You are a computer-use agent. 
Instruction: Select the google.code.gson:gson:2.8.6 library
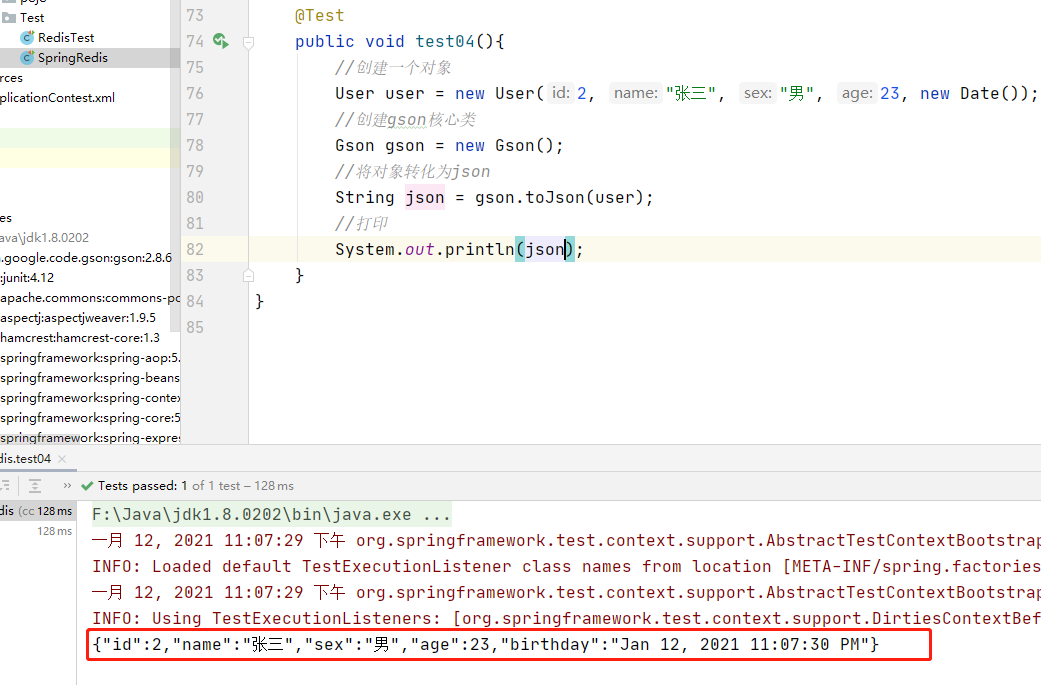coord(86,258)
